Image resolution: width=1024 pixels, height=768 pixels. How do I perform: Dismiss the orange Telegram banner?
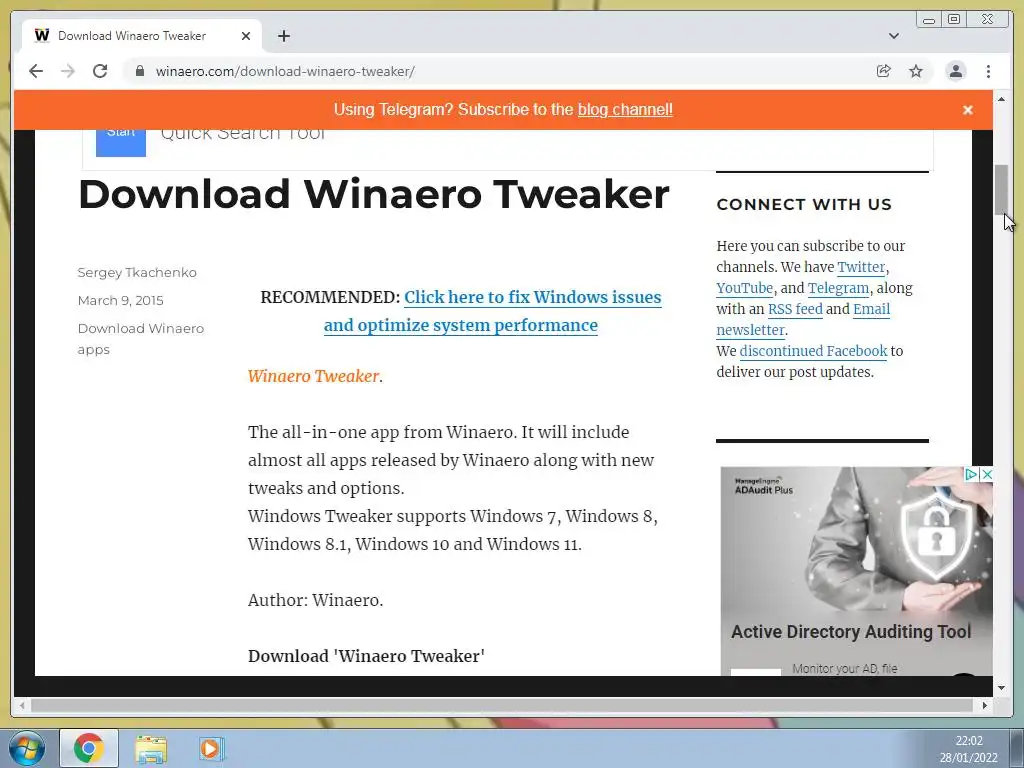(968, 110)
